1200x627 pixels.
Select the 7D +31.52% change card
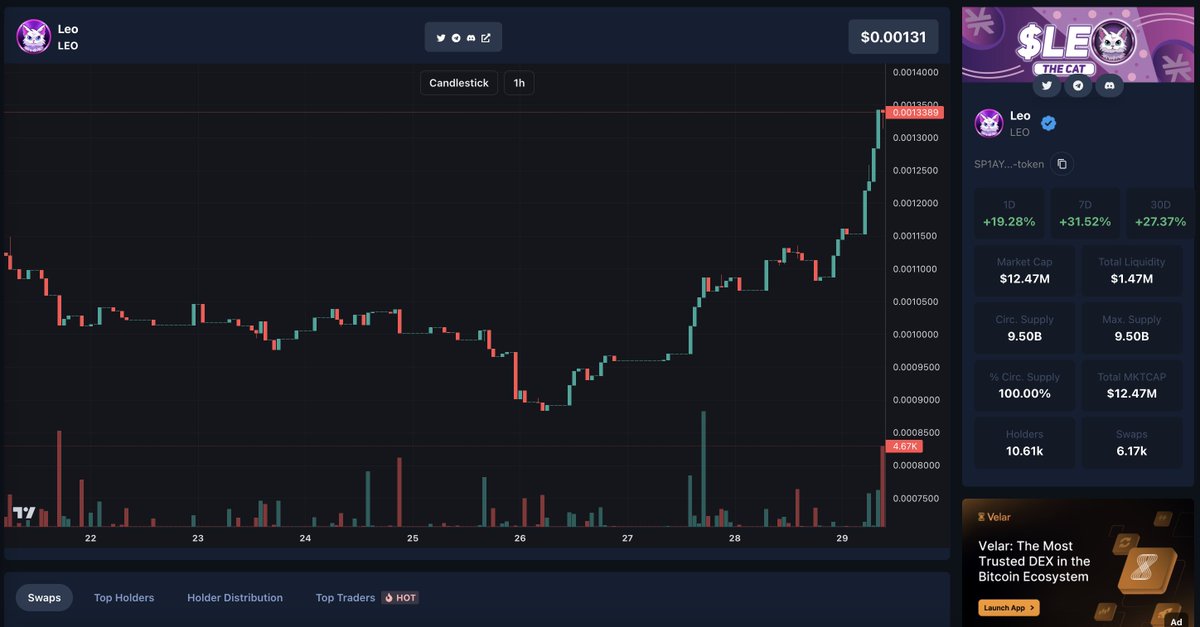[x=1085, y=213]
